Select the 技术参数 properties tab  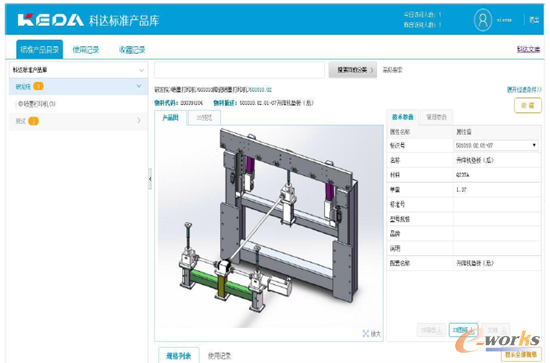pyautogui.click(x=402, y=117)
